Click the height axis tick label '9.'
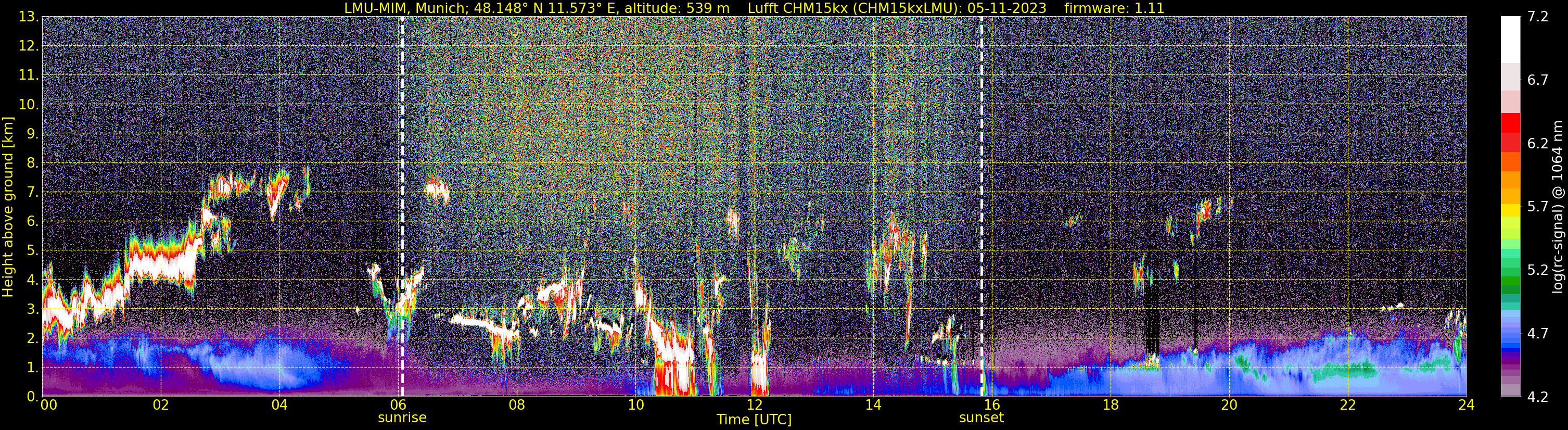 [x=32, y=134]
